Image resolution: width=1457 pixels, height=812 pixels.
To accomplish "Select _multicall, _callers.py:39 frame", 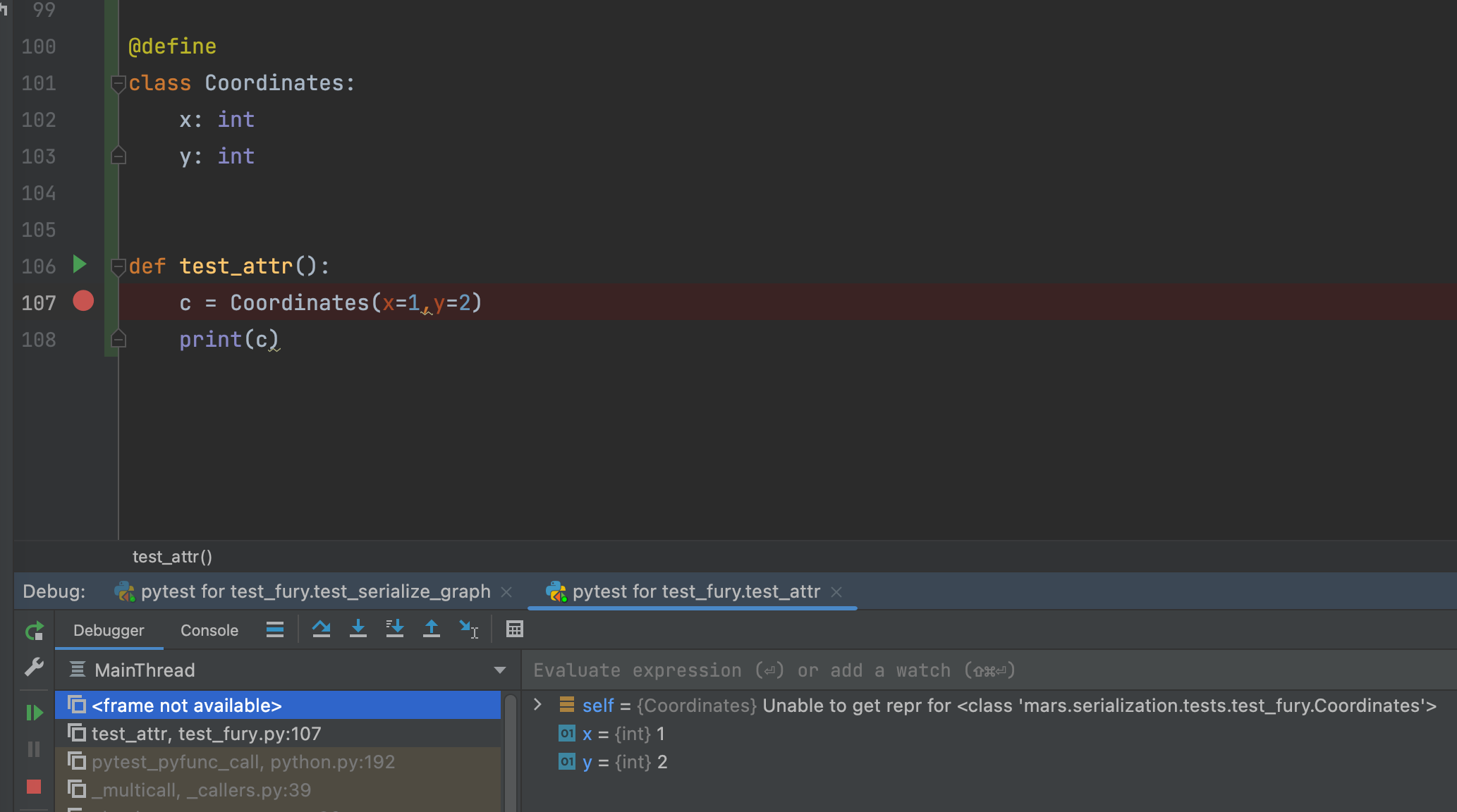I will pyautogui.click(x=278, y=790).
